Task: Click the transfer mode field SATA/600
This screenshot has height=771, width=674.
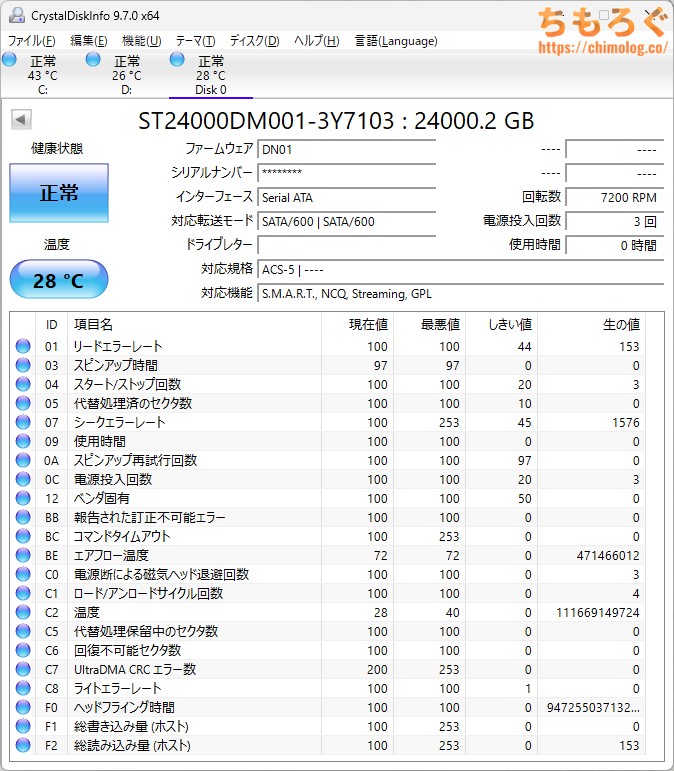Action: point(347,221)
